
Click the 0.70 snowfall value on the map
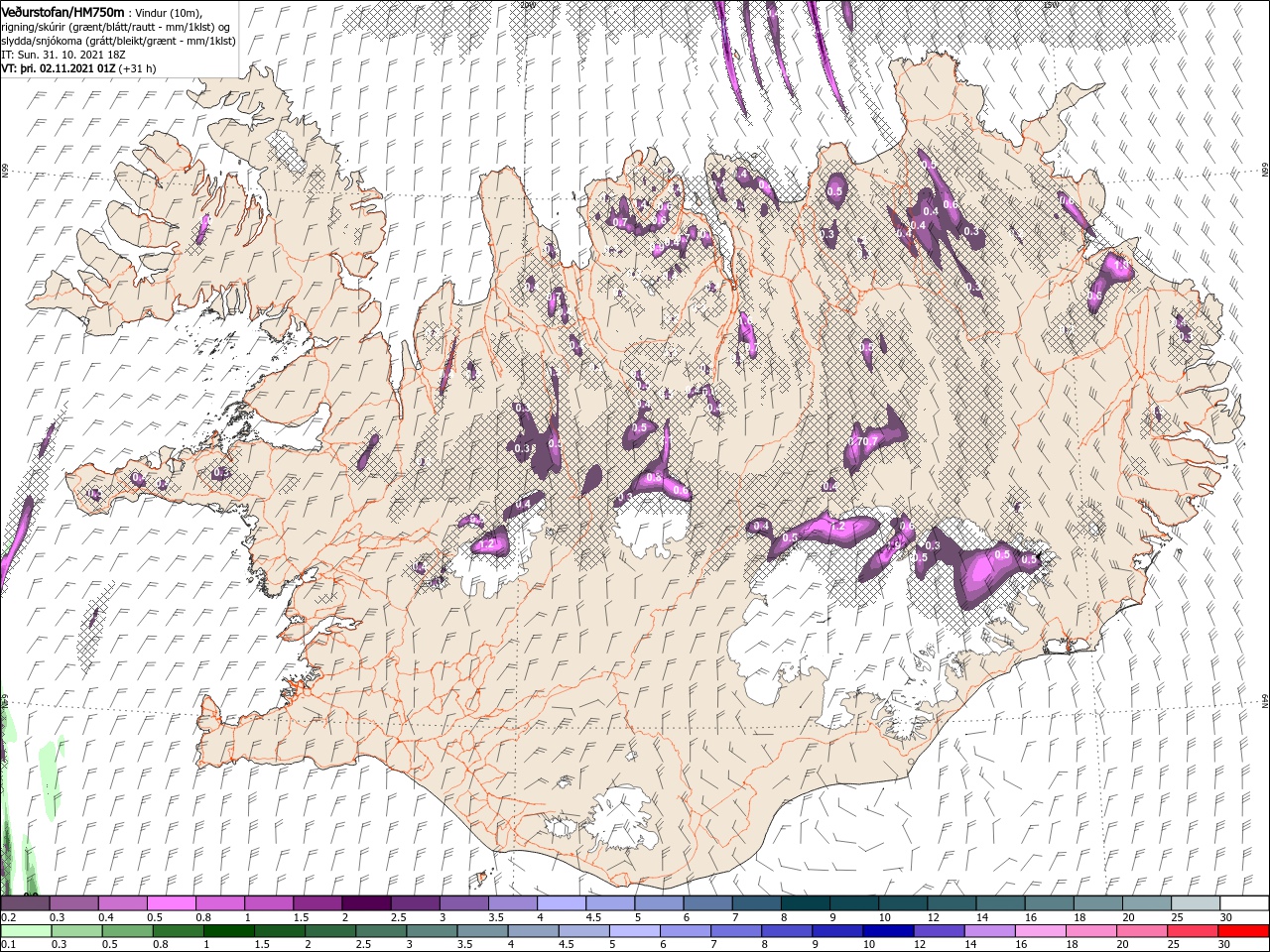tap(861, 440)
